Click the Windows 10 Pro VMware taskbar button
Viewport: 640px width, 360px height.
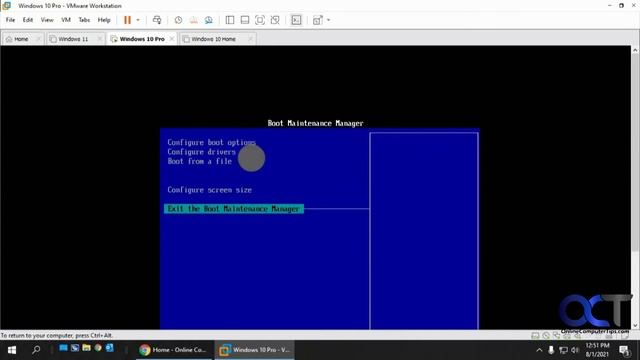tap(255, 350)
